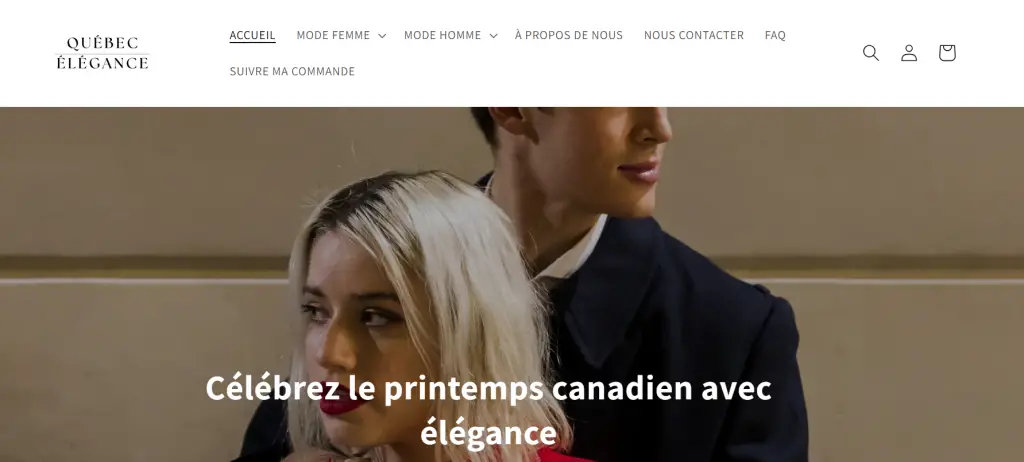Image resolution: width=1024 pixels, height=462 pixels.
Task: Expand the Mode Femme chevron arrow
Action: pyautogui.click(x=382, y=35)
